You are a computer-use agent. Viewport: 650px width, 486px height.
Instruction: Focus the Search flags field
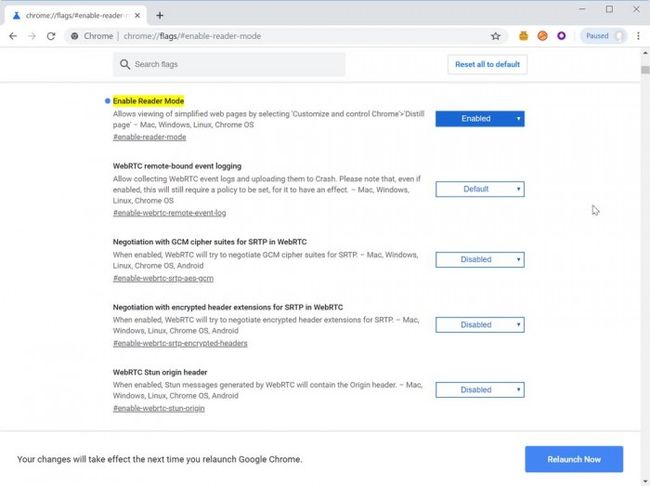(x=229, y=64)
